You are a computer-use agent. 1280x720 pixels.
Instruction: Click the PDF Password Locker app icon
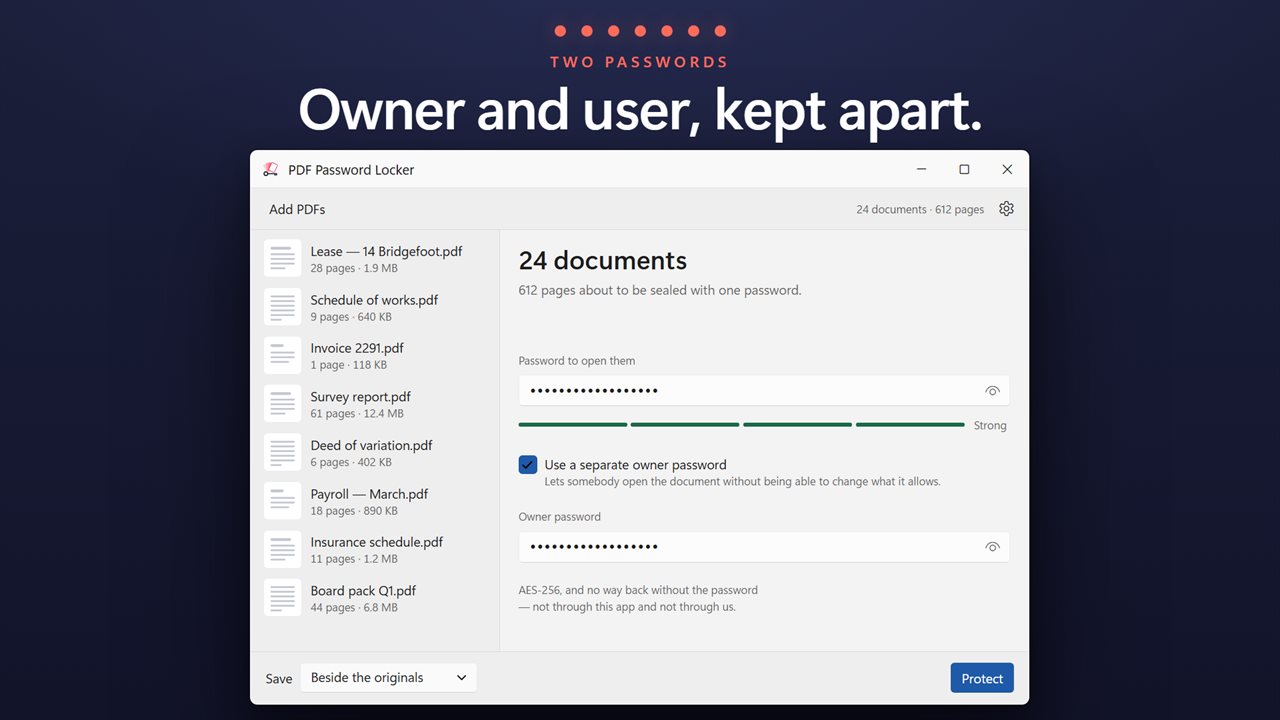(x=270, y=170)
